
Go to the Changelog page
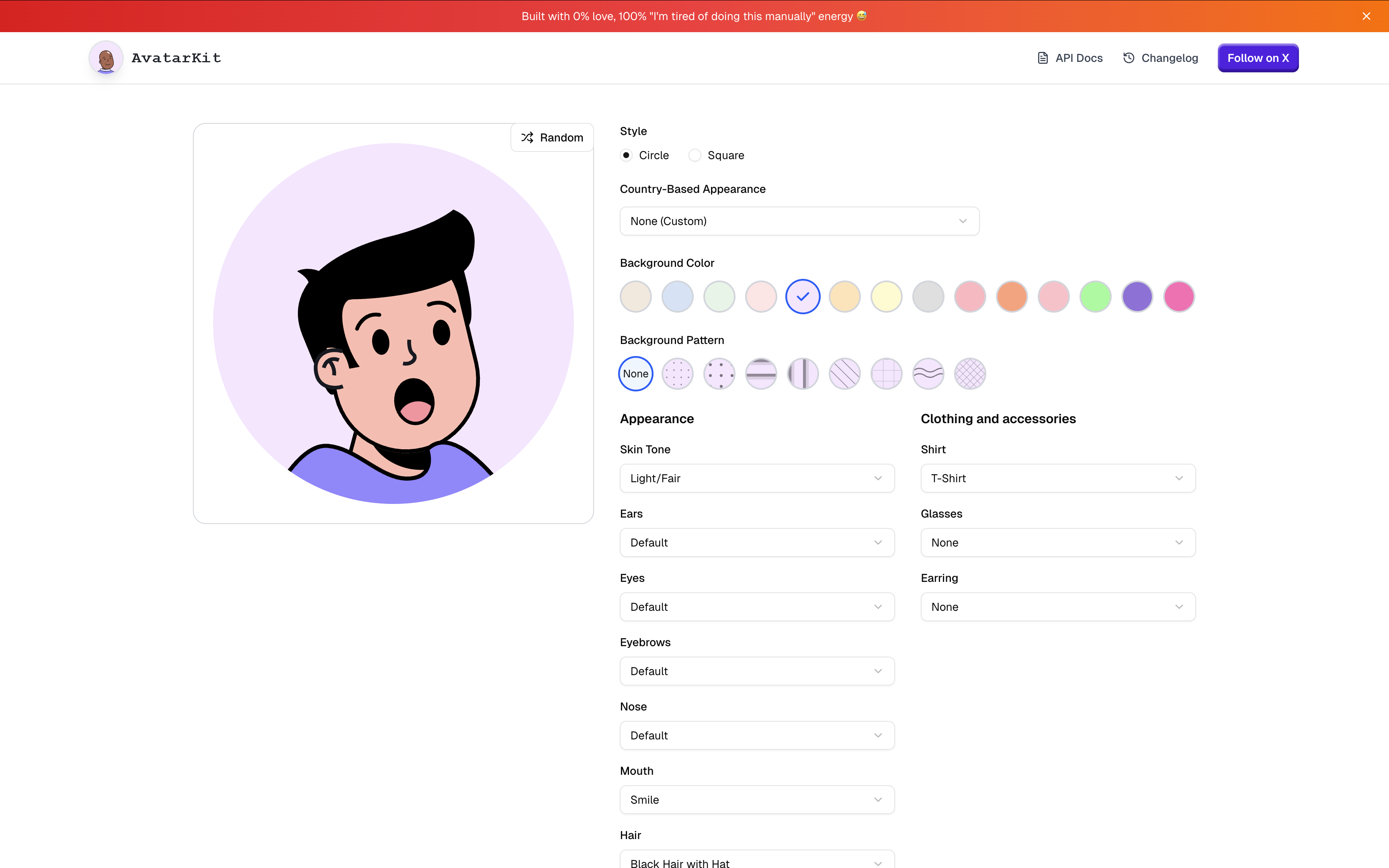tap(1161, 58)
